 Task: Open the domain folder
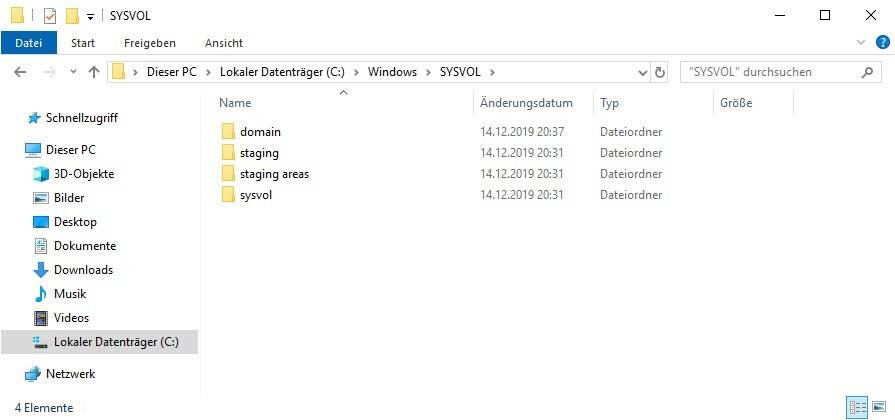260,132
